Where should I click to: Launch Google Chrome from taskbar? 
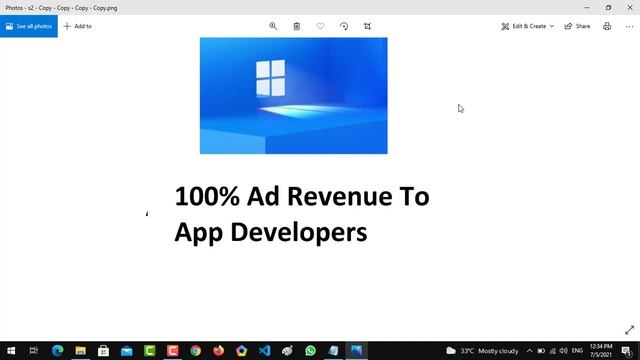[x=196, y=351]
